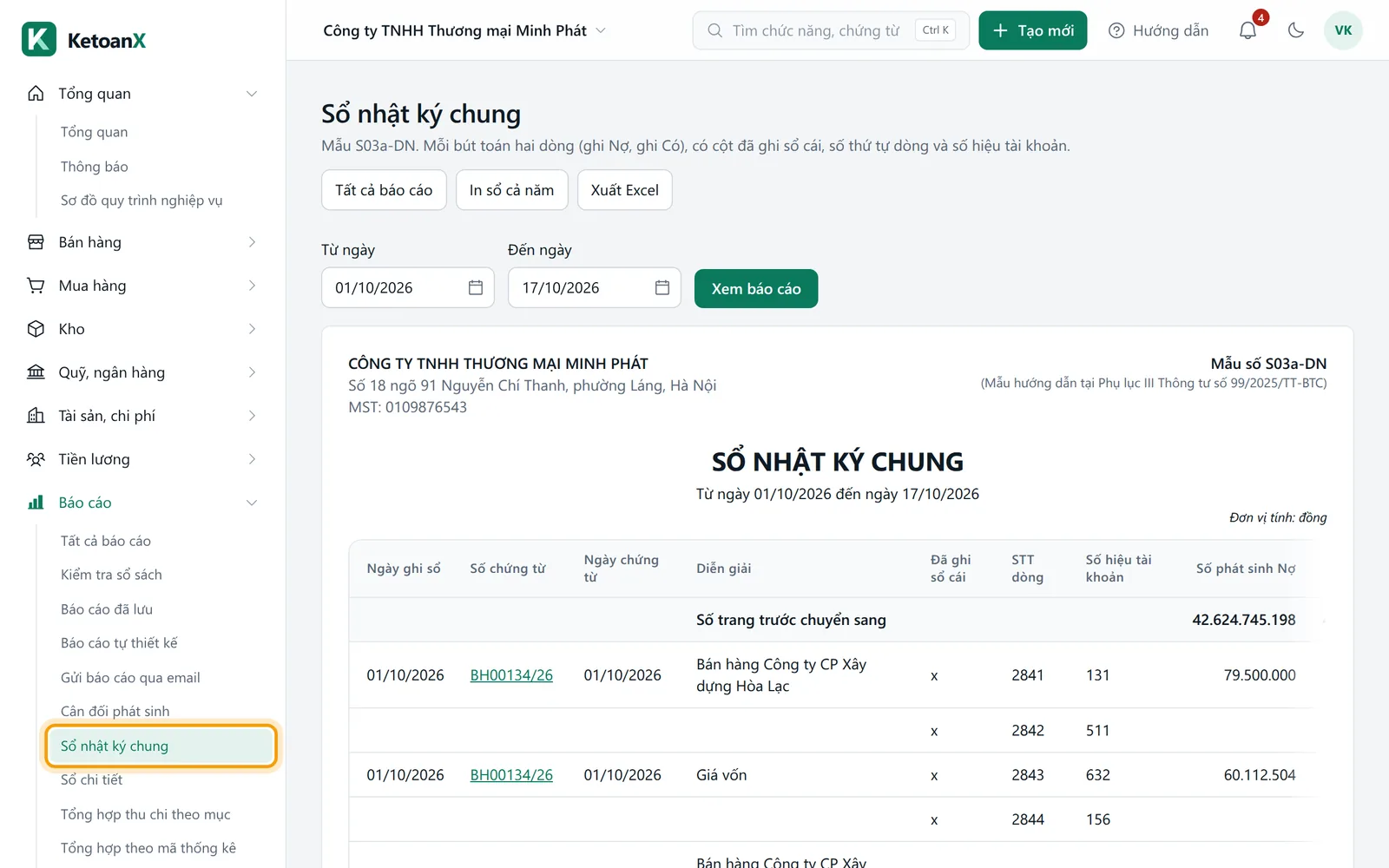
Task: Click the Tất cả báo cáo button above the date filters
Action: pos(384,190)
